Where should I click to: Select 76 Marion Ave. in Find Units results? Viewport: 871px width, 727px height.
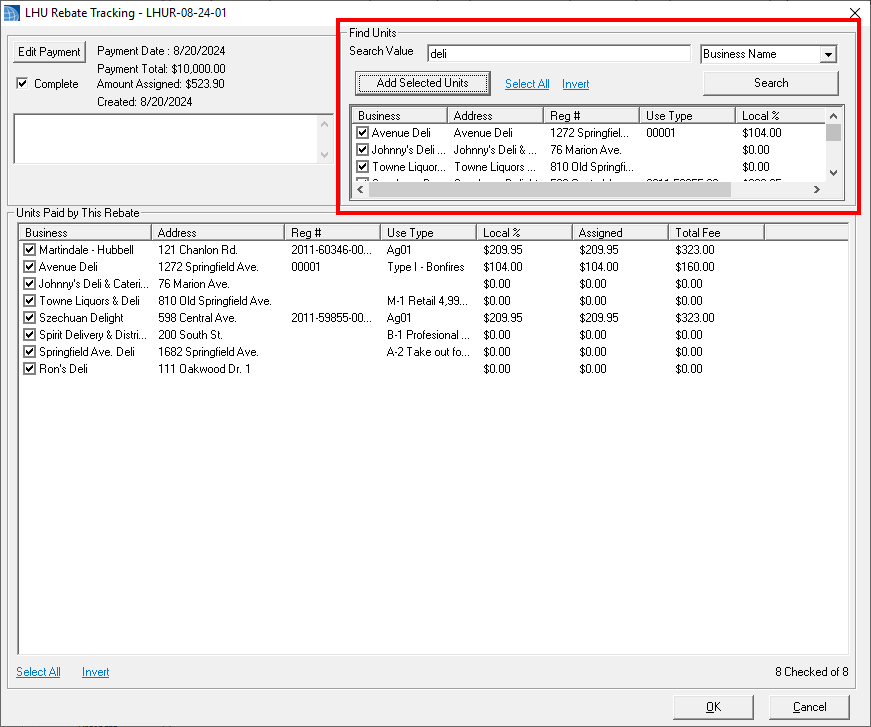click(585, 150)
